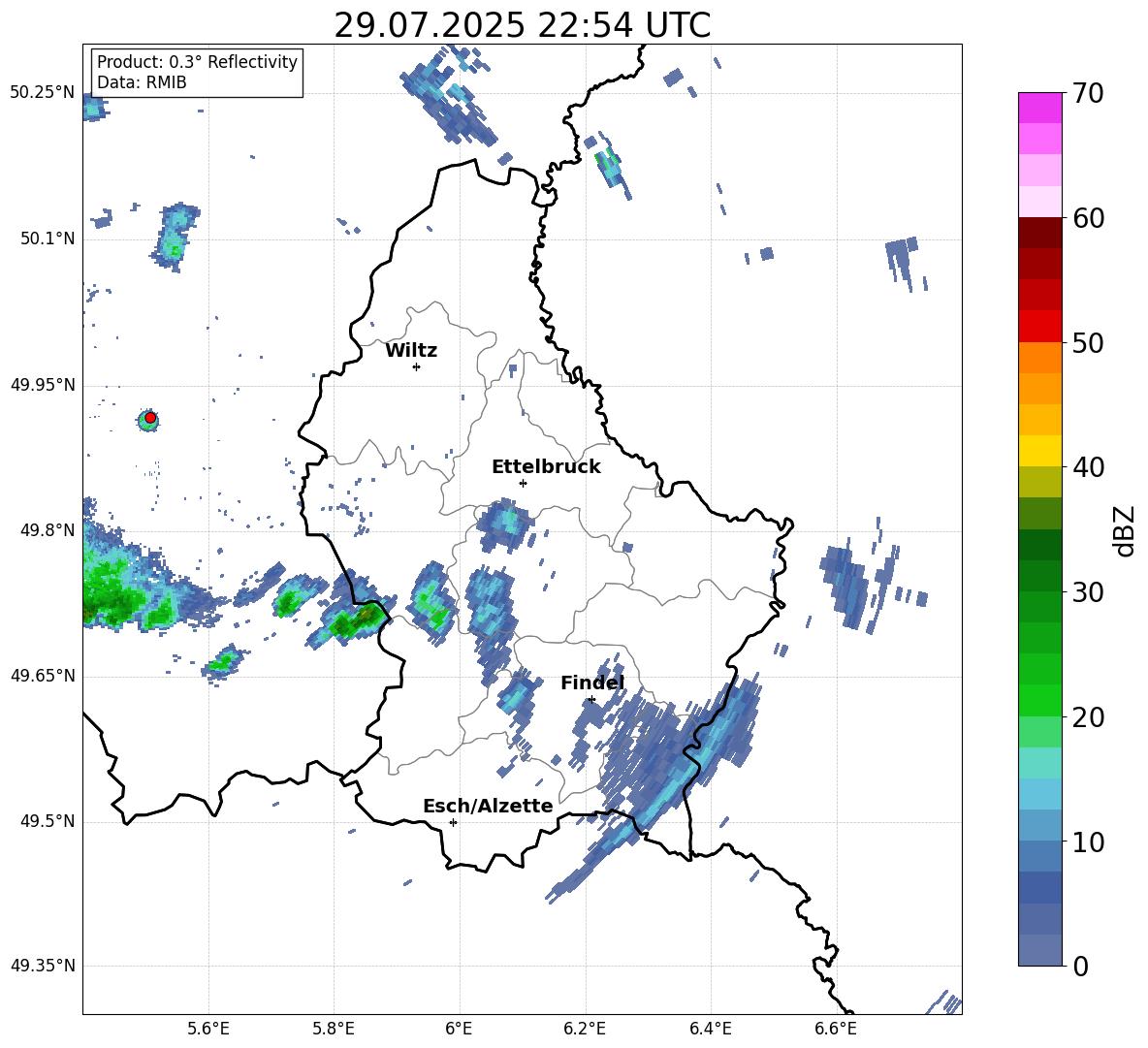Click the 6°E longitude label
This screenshot has height=1048, width=1148.
coord(459,1029)
